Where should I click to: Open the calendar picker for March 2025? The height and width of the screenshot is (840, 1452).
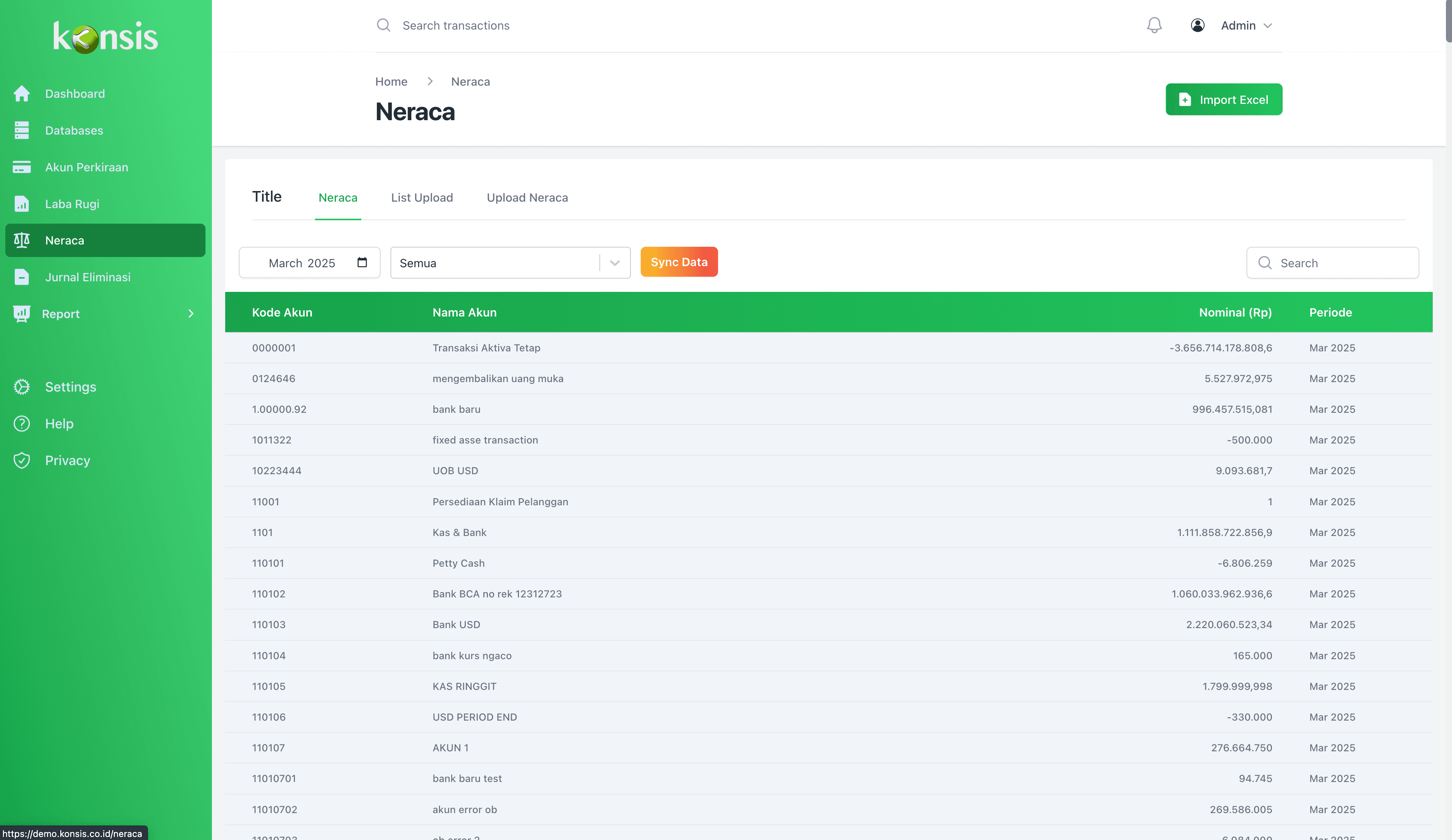(x=362, y=263)
